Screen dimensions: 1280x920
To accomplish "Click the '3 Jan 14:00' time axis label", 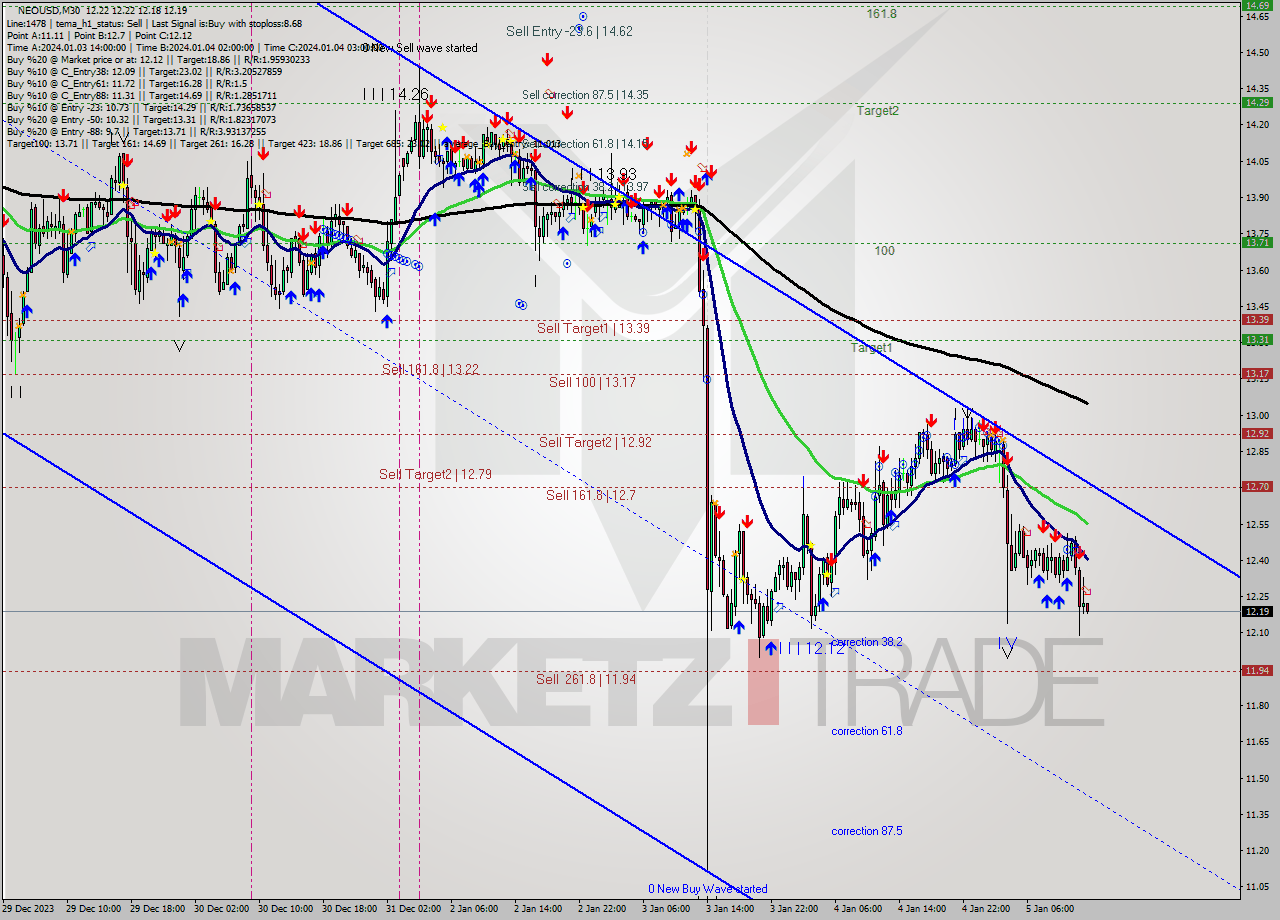I will pyautogui.click(x=729, y=909).
